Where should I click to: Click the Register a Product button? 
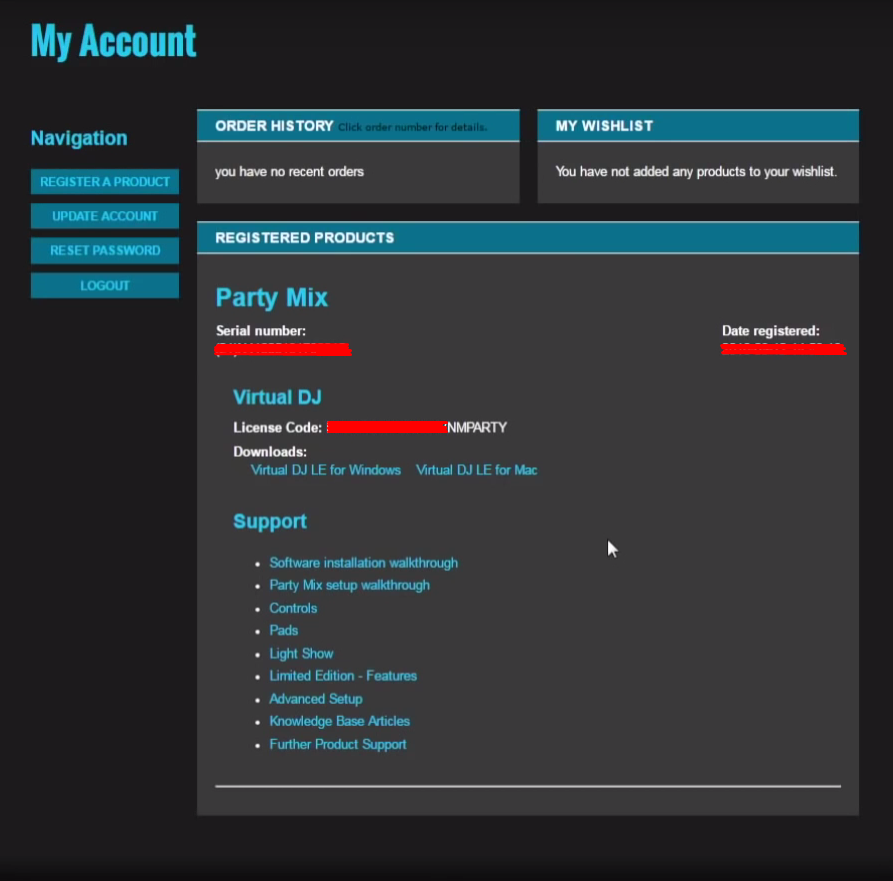(x=105, y=182)
